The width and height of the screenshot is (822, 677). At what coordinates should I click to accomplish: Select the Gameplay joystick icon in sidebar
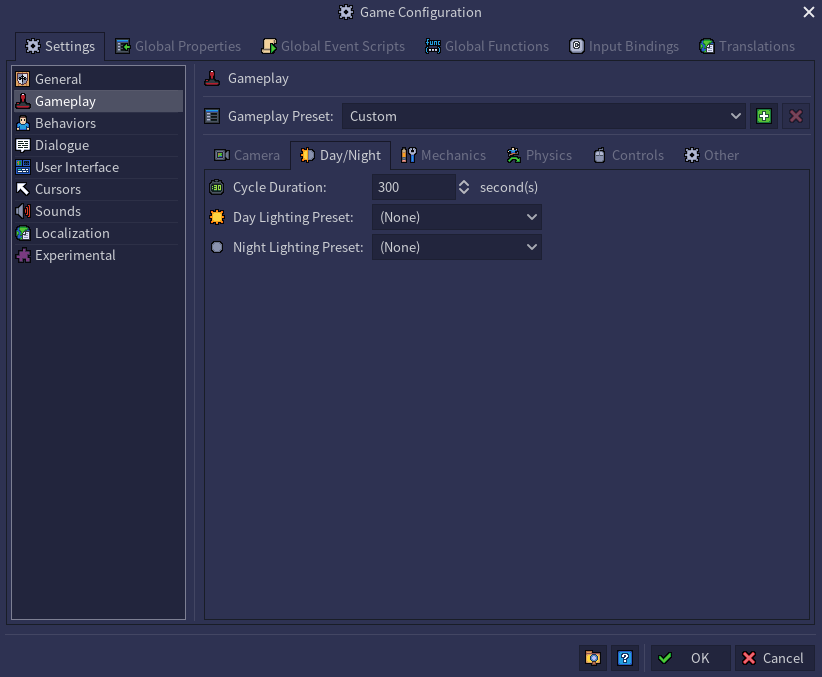click(23, 101)
